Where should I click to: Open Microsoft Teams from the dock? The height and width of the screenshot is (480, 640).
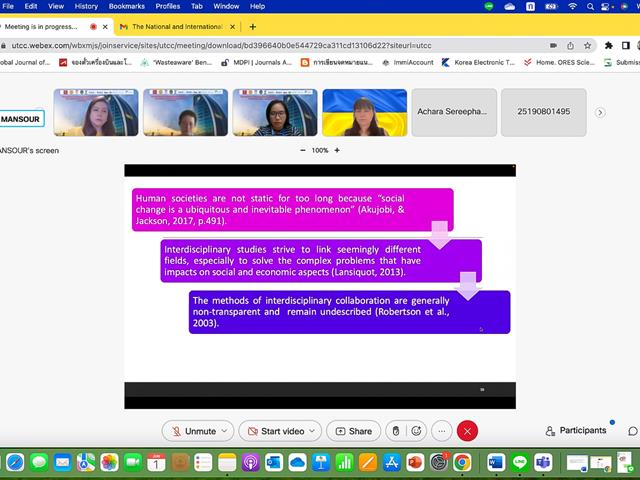click(x=543, y=462)
